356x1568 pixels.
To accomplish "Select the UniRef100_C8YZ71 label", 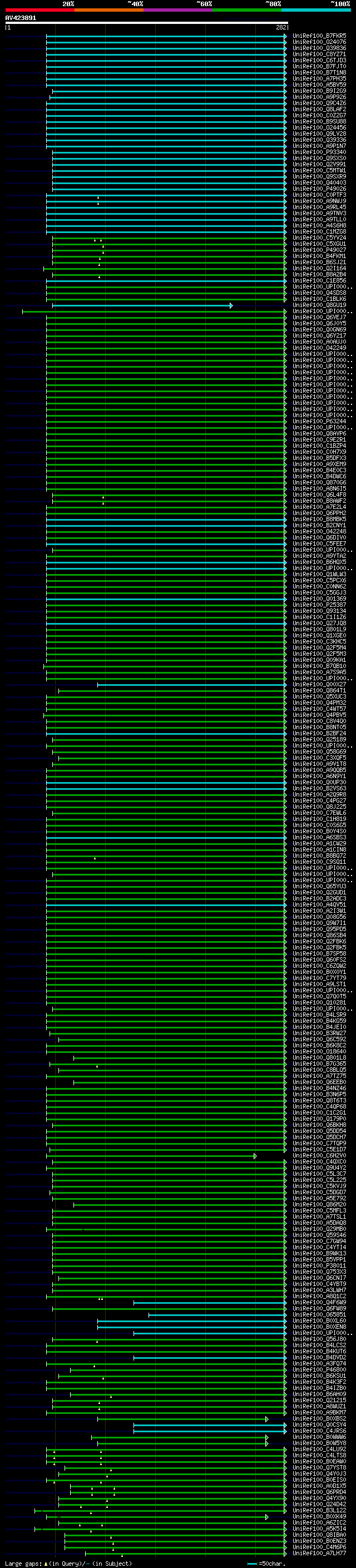I will 319,54.
